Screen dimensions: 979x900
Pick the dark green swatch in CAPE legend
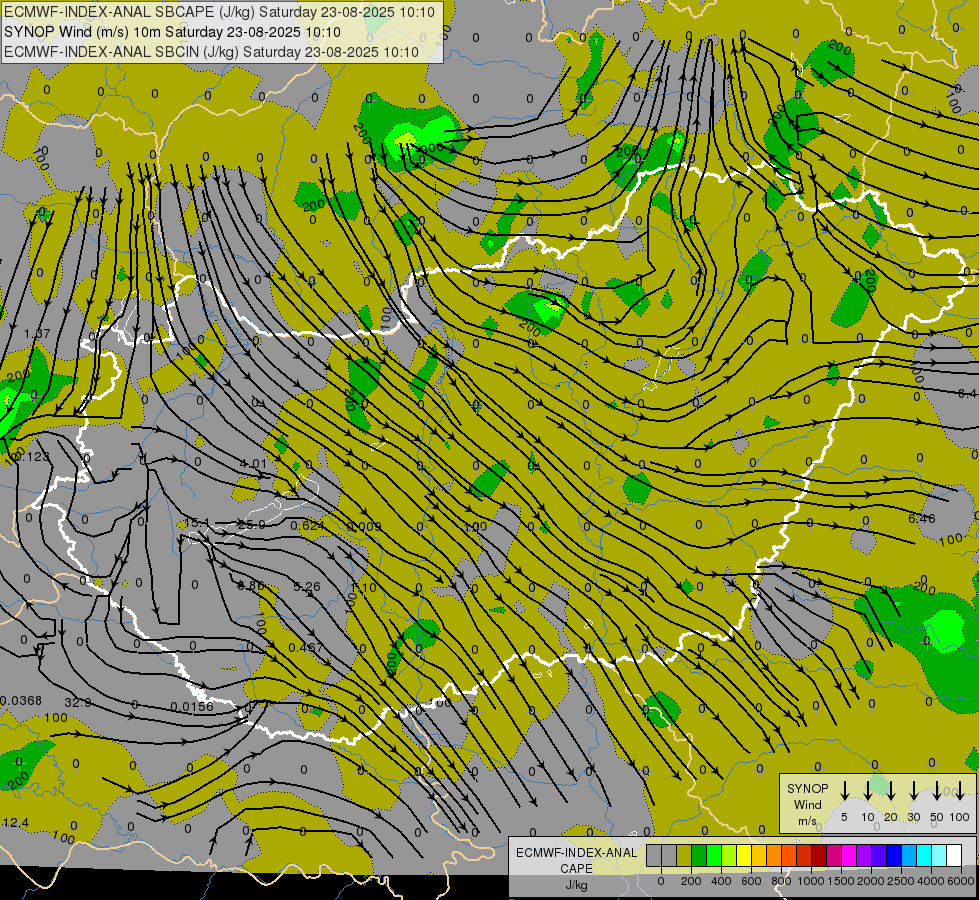point(699,855)
